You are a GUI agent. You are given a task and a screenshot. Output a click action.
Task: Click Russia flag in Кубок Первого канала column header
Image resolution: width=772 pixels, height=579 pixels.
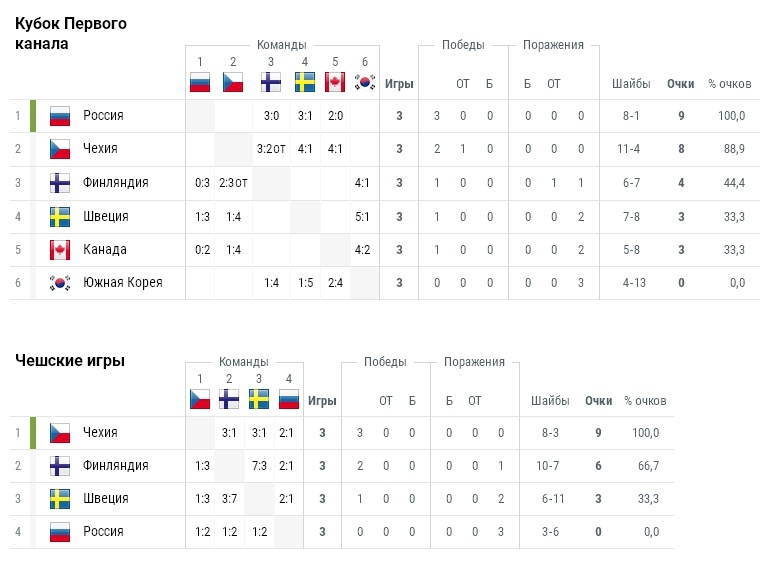click(202, 82)
